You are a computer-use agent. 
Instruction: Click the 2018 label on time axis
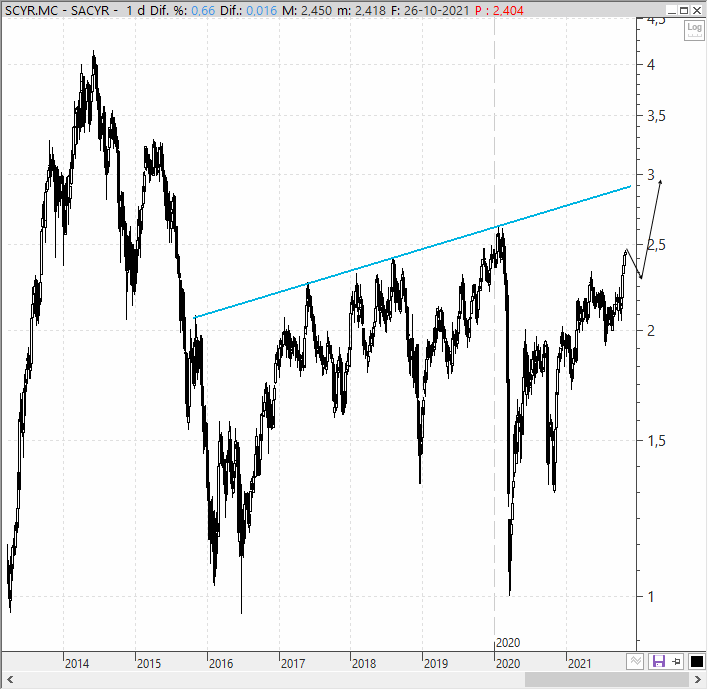(364, 664)
